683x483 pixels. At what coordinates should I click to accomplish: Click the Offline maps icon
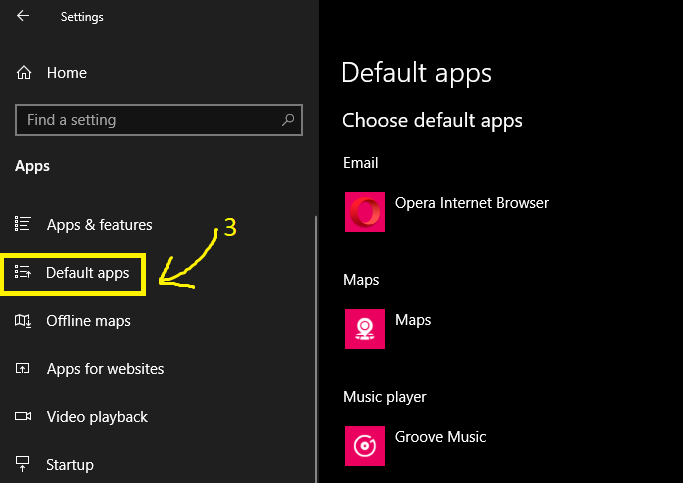coord(23,321)
